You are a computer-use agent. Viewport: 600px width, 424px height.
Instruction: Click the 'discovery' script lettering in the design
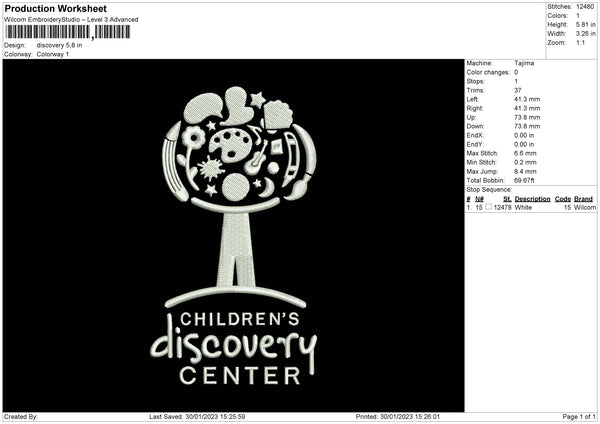pos(234,344)
